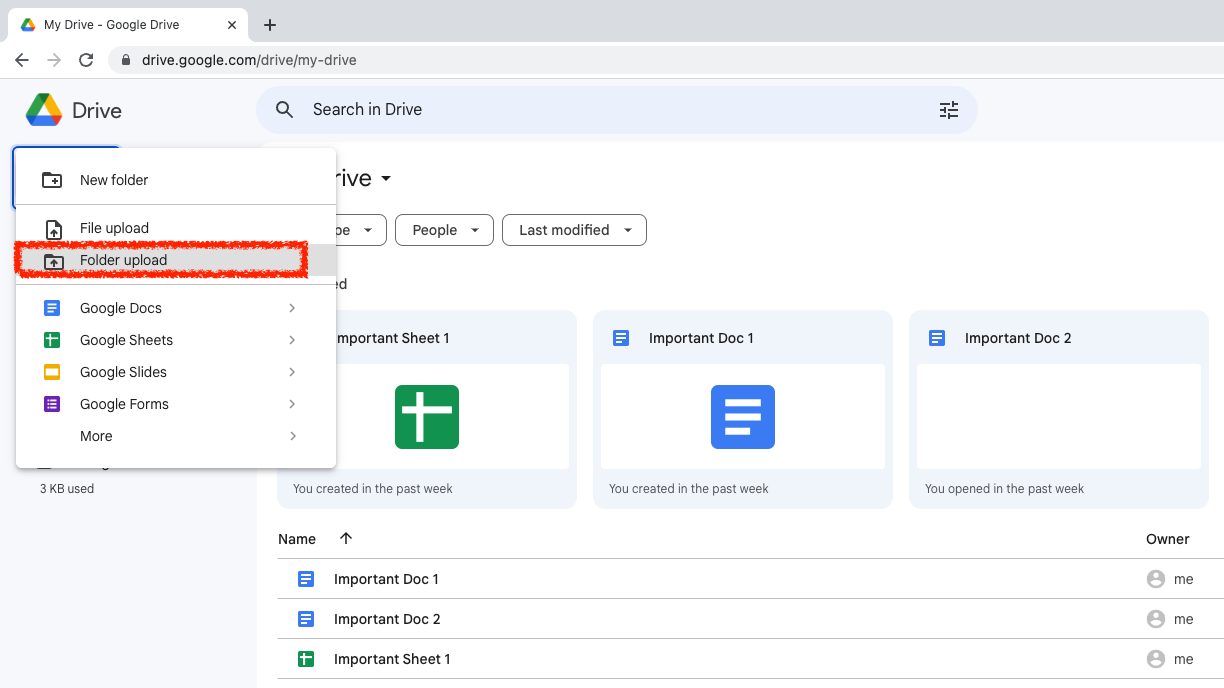Click the Docs icon on Important Doc 2 card
This screenshot has height=688, width=1224.
(937, 338)
